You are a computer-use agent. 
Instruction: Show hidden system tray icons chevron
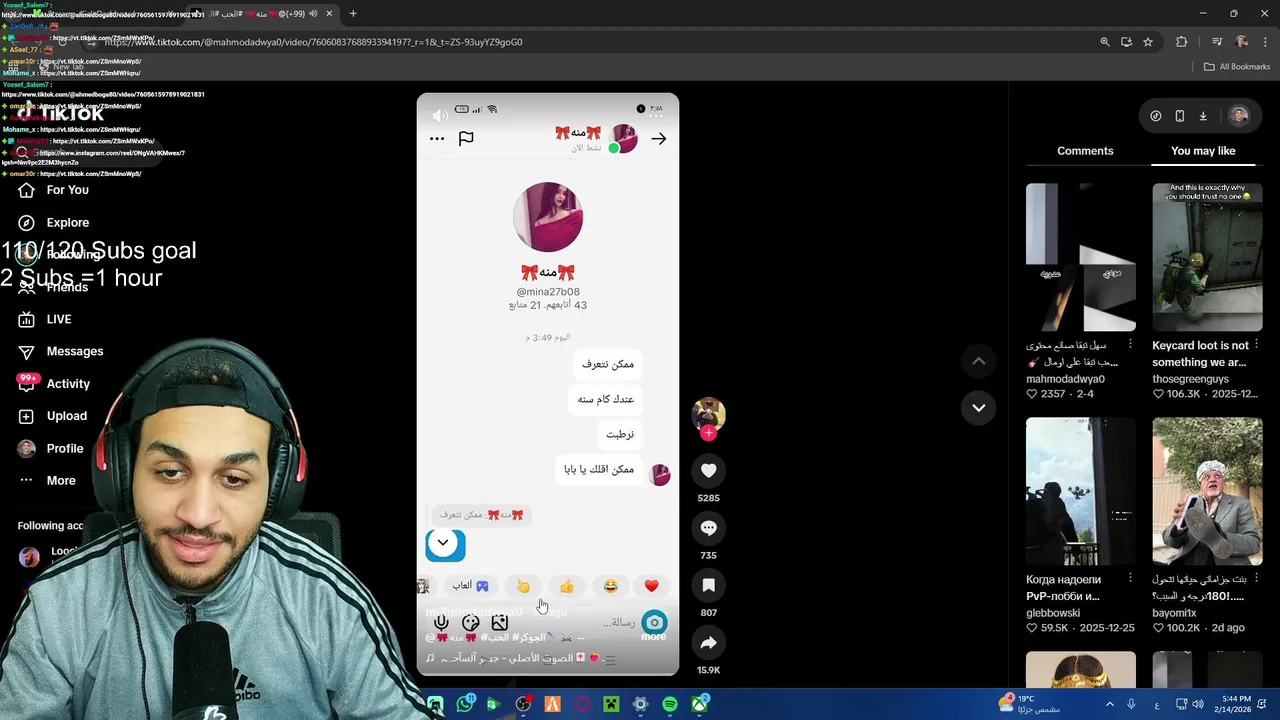click(x=1109, y=704)
